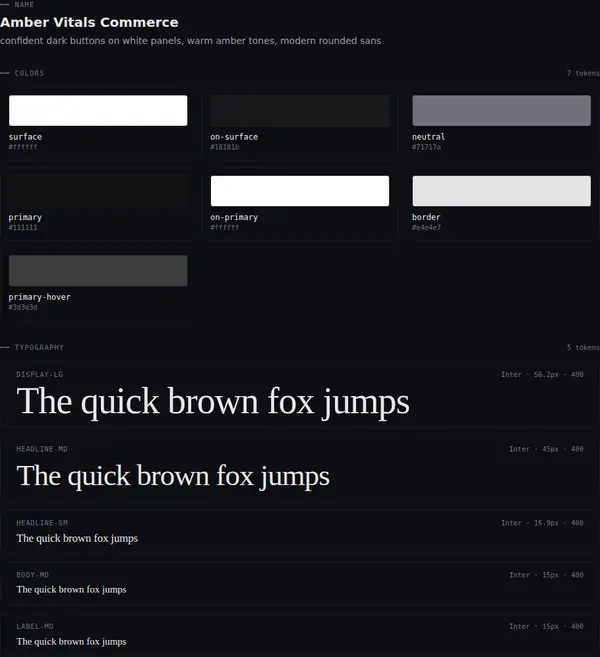Image resolution: width=600 pixels, height=657 pixels.
Task: Select the on-surface dark swatch
Action: point(300,110)
